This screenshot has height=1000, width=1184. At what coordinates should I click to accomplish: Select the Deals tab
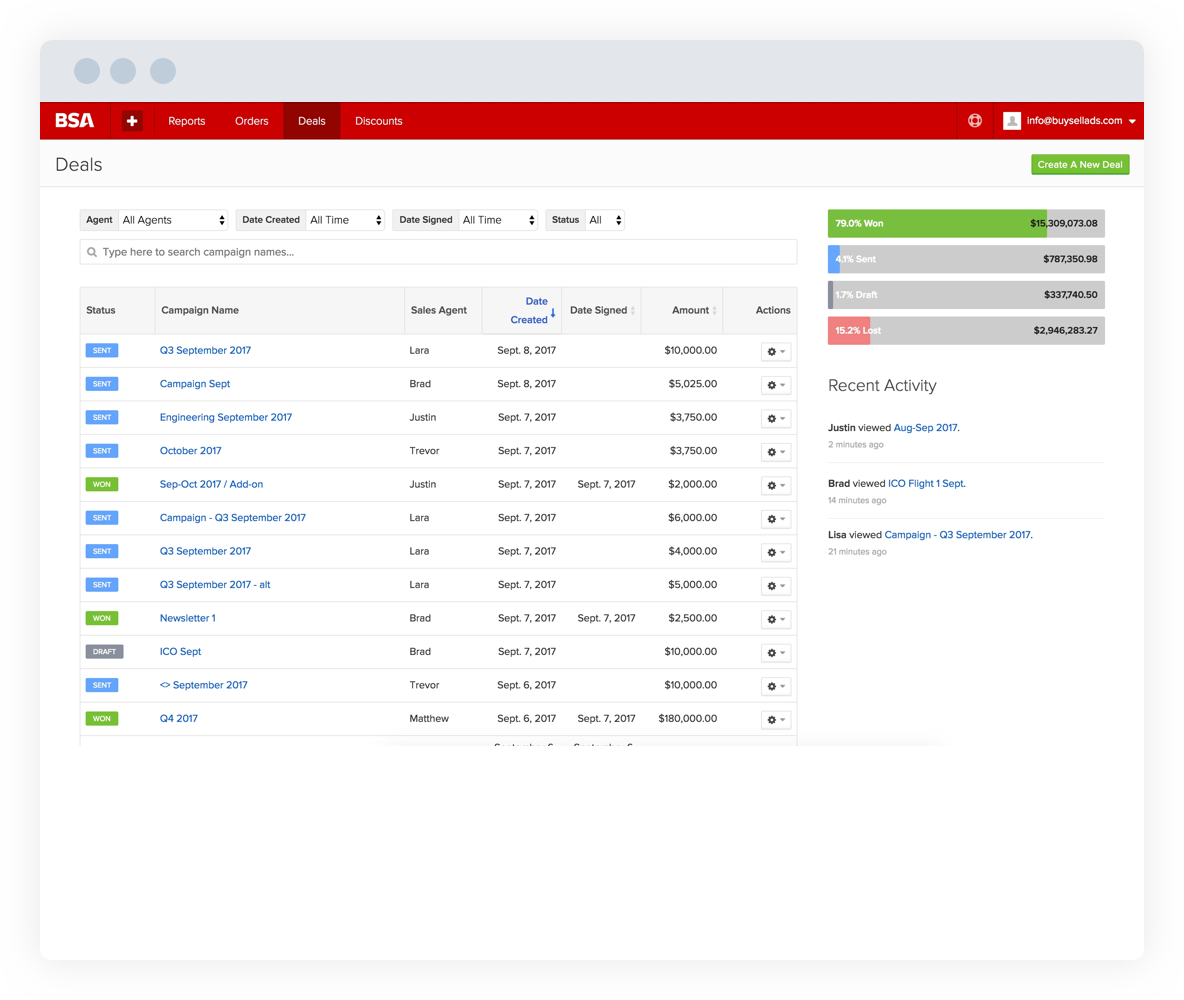(312, 121)
